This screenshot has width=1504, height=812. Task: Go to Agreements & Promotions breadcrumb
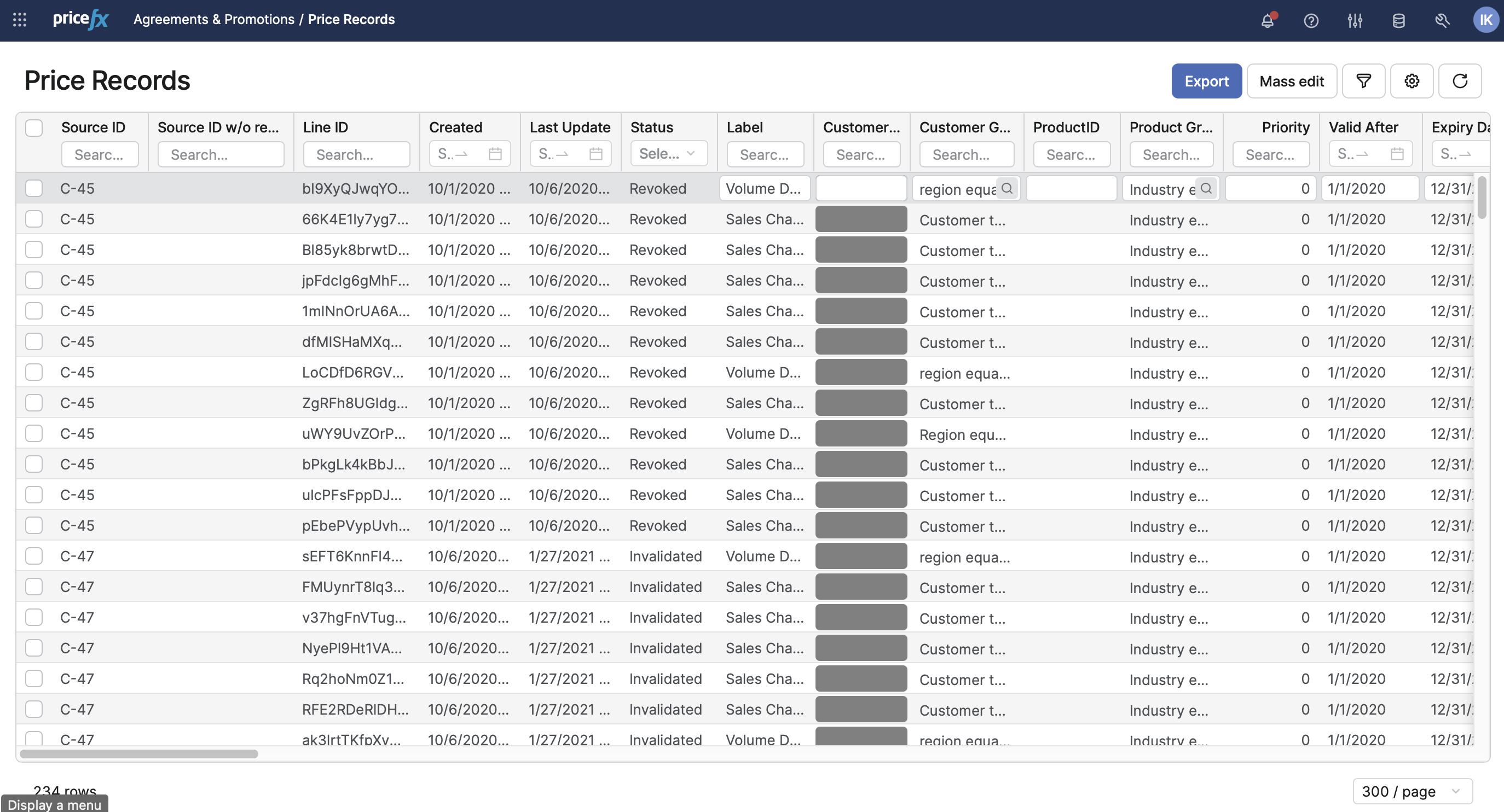pyautogui.click(x=213, y=19)
